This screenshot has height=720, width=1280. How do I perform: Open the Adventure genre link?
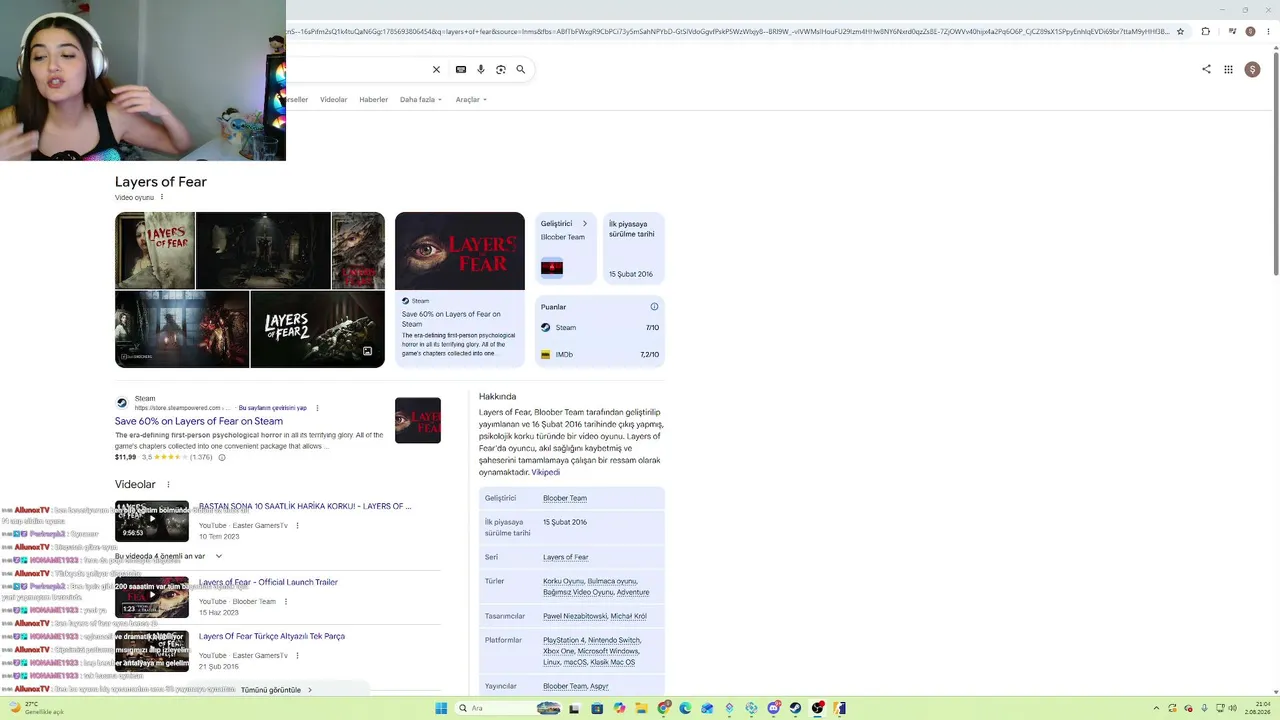(634, 592)
